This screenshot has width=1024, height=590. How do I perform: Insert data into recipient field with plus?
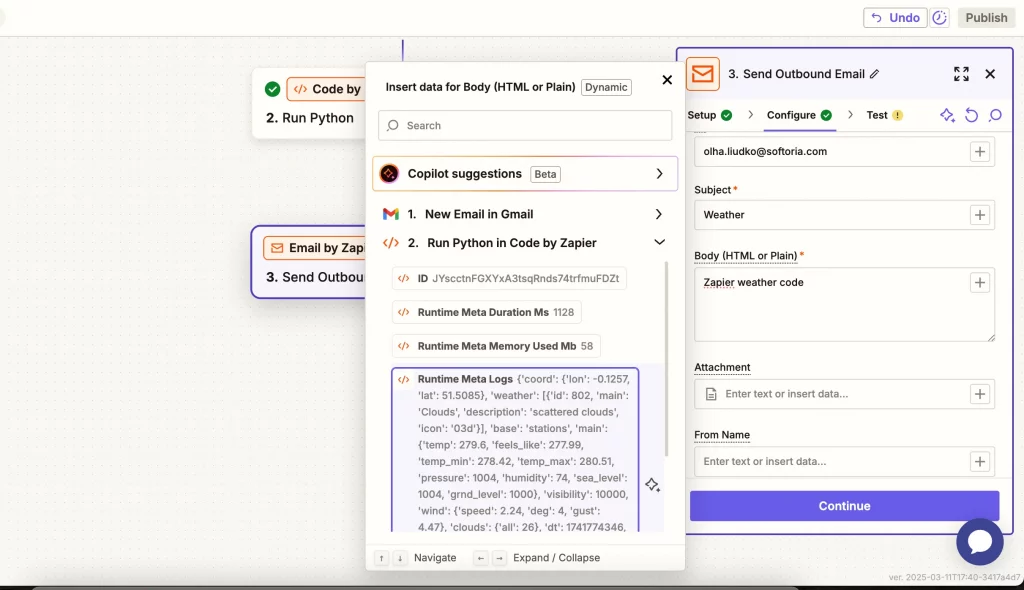tap(980, 152)
